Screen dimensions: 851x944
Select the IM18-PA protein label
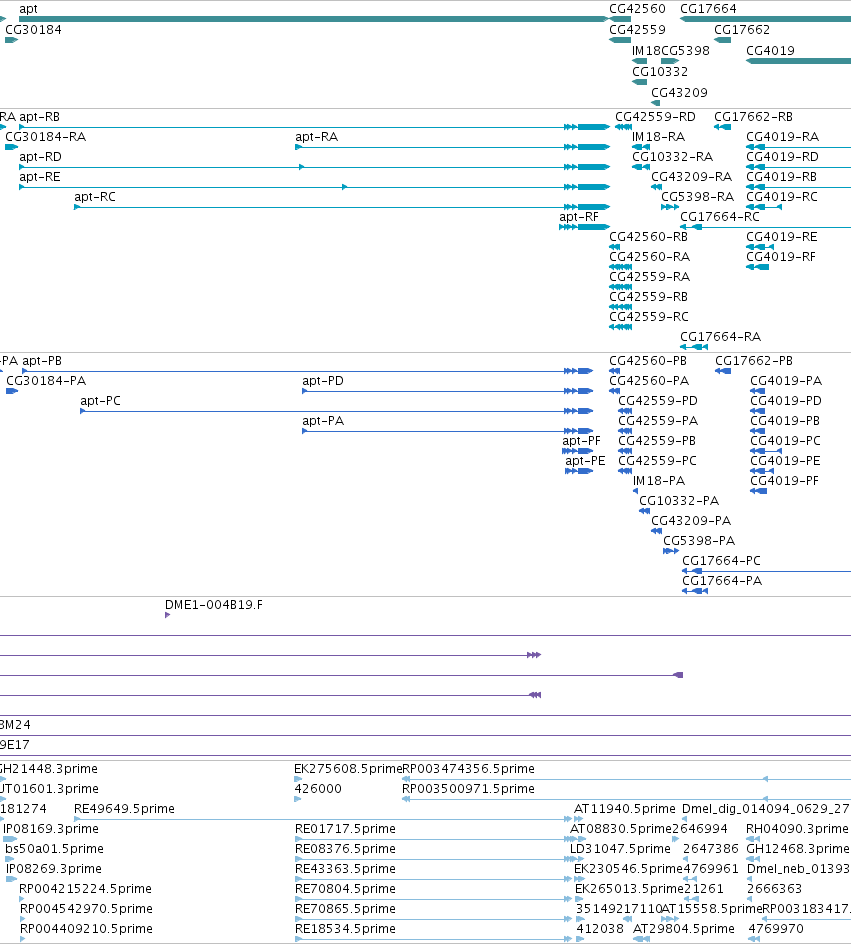tap(659, 480)
